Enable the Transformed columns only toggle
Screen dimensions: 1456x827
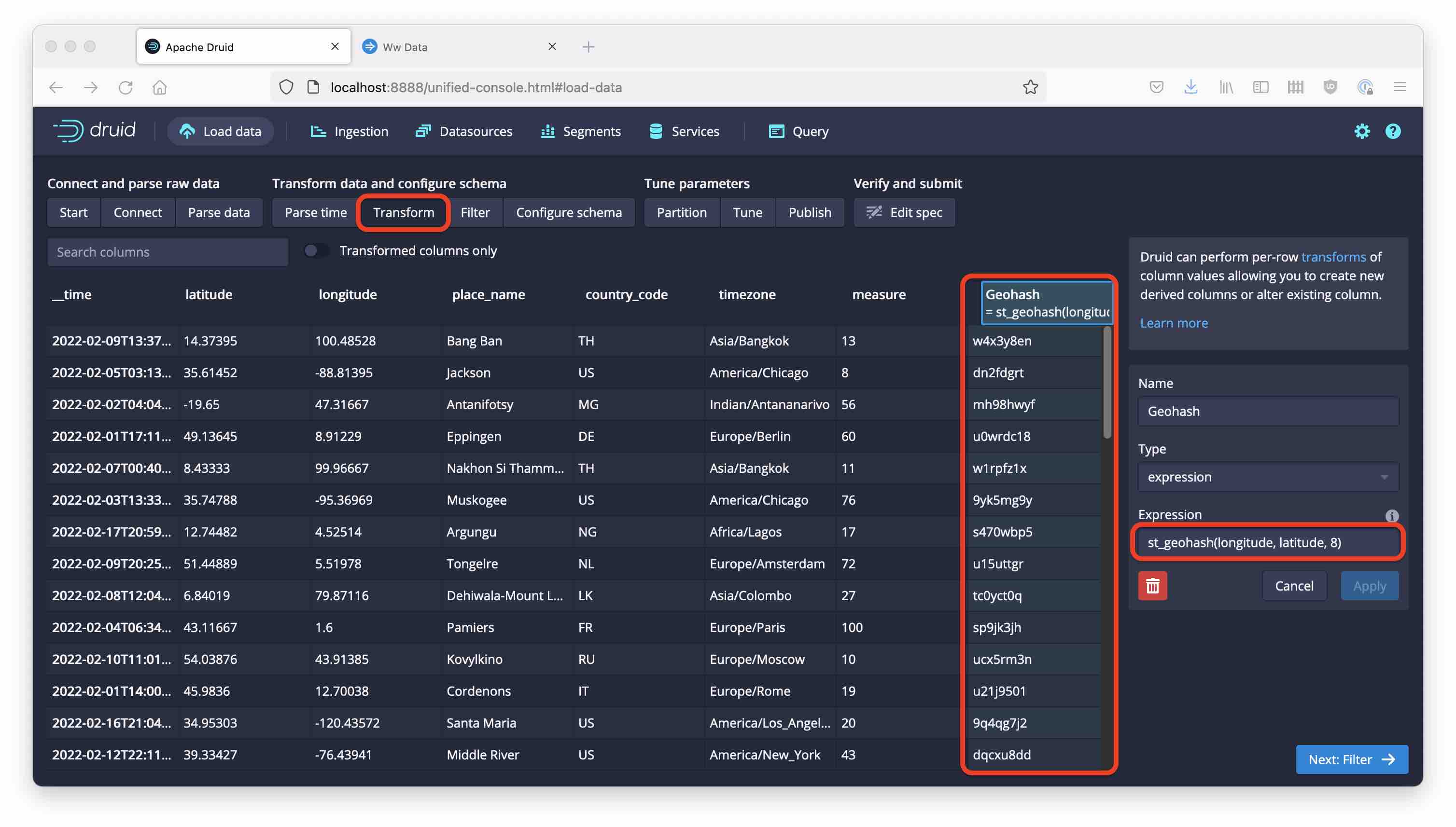coord(316,250)
